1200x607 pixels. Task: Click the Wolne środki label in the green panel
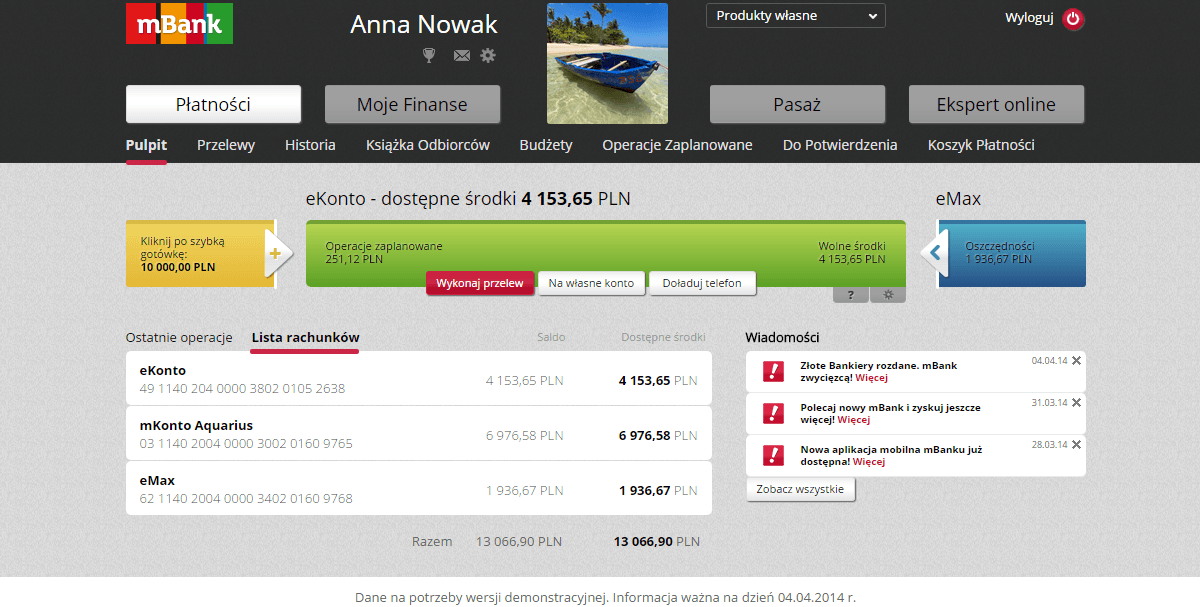tap(852, 246)
